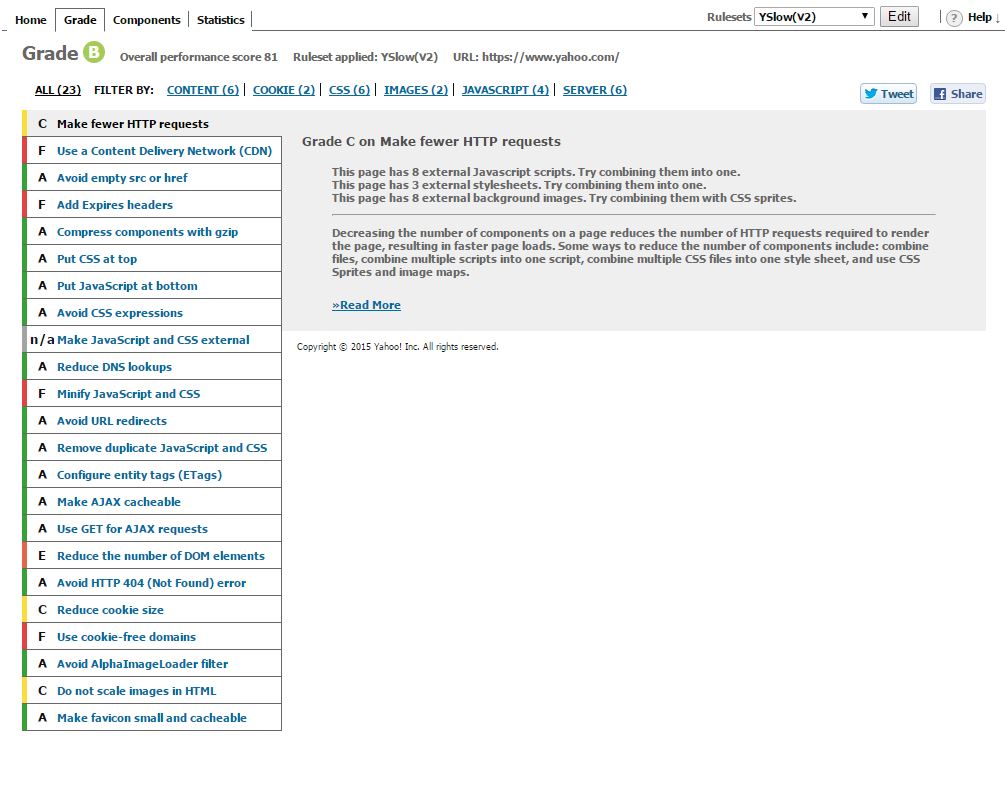Image resolution: width=1005 pixels, height=790 pixels.
Task: Click the 'Grade C on Make fewer HTTP requests' heading
Action: [431, 142]
